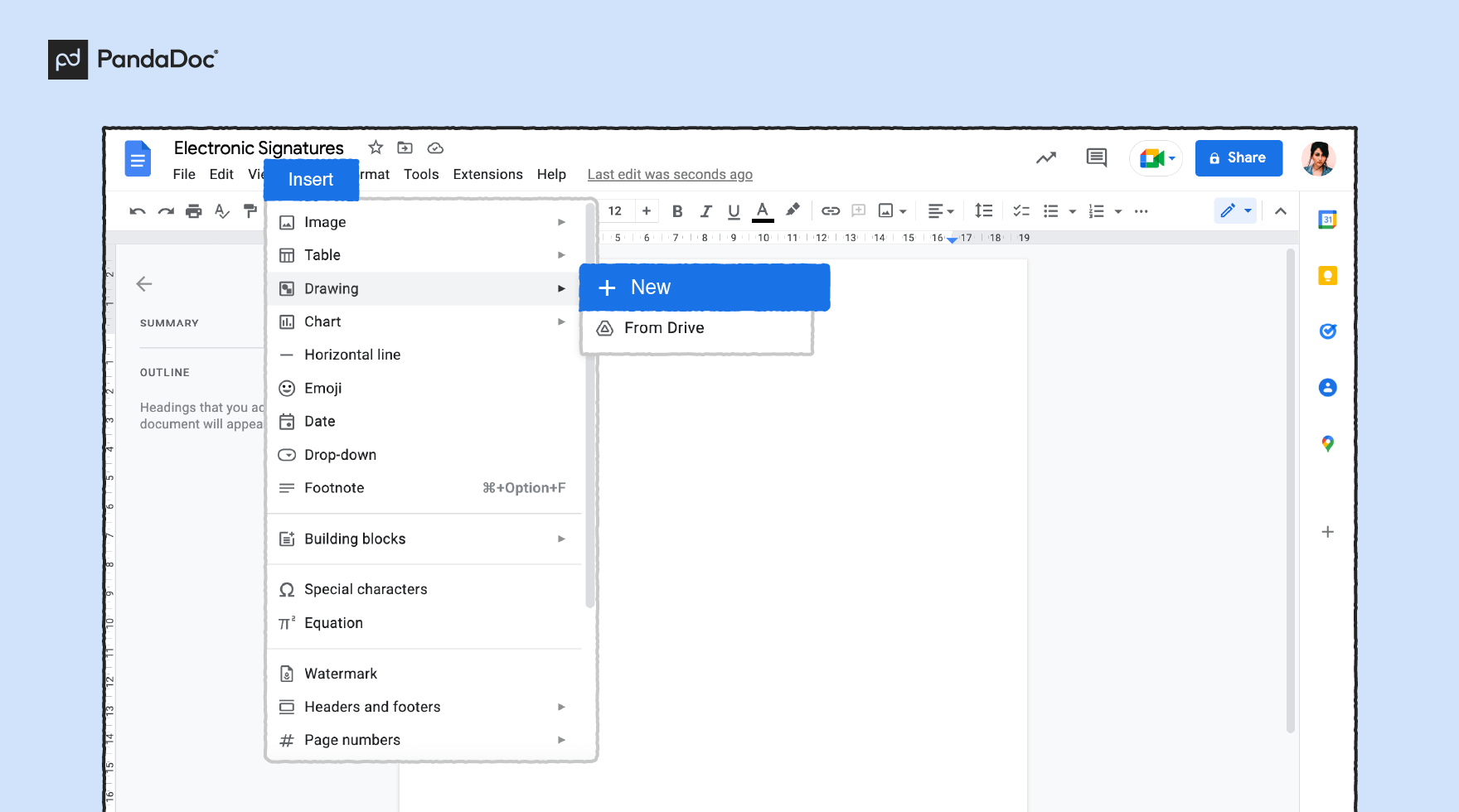
Task: Open Google Calendar from side panel
Action: tap(1327, 220)
